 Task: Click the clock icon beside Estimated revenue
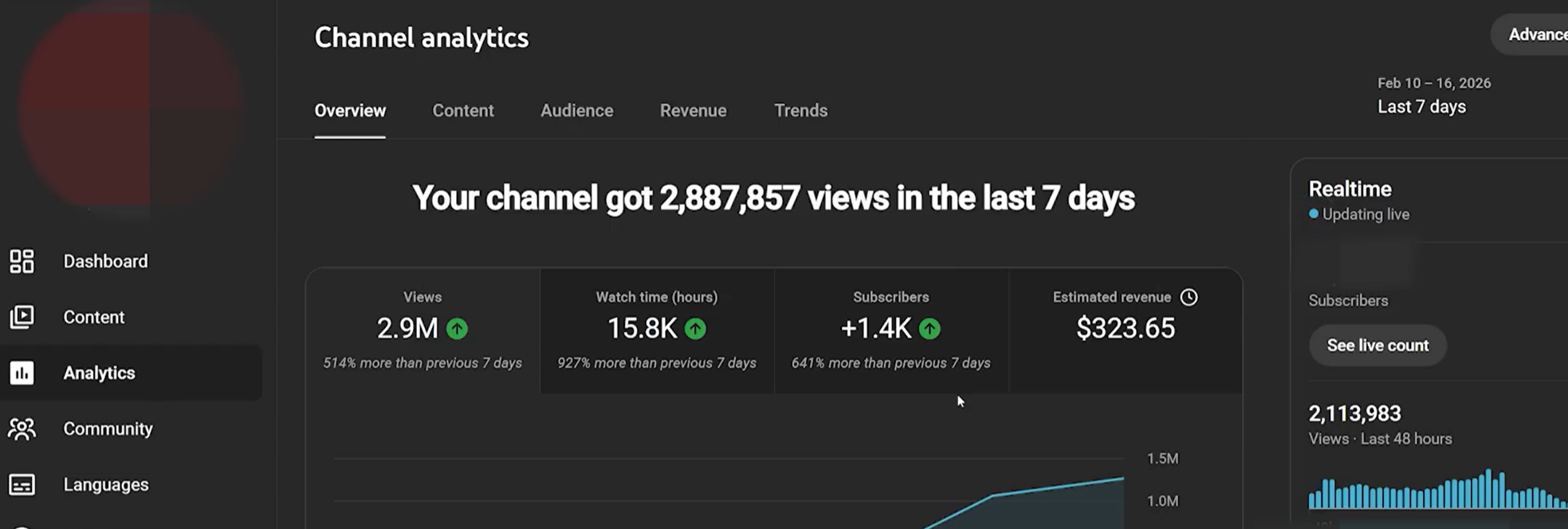(1189, 297)
